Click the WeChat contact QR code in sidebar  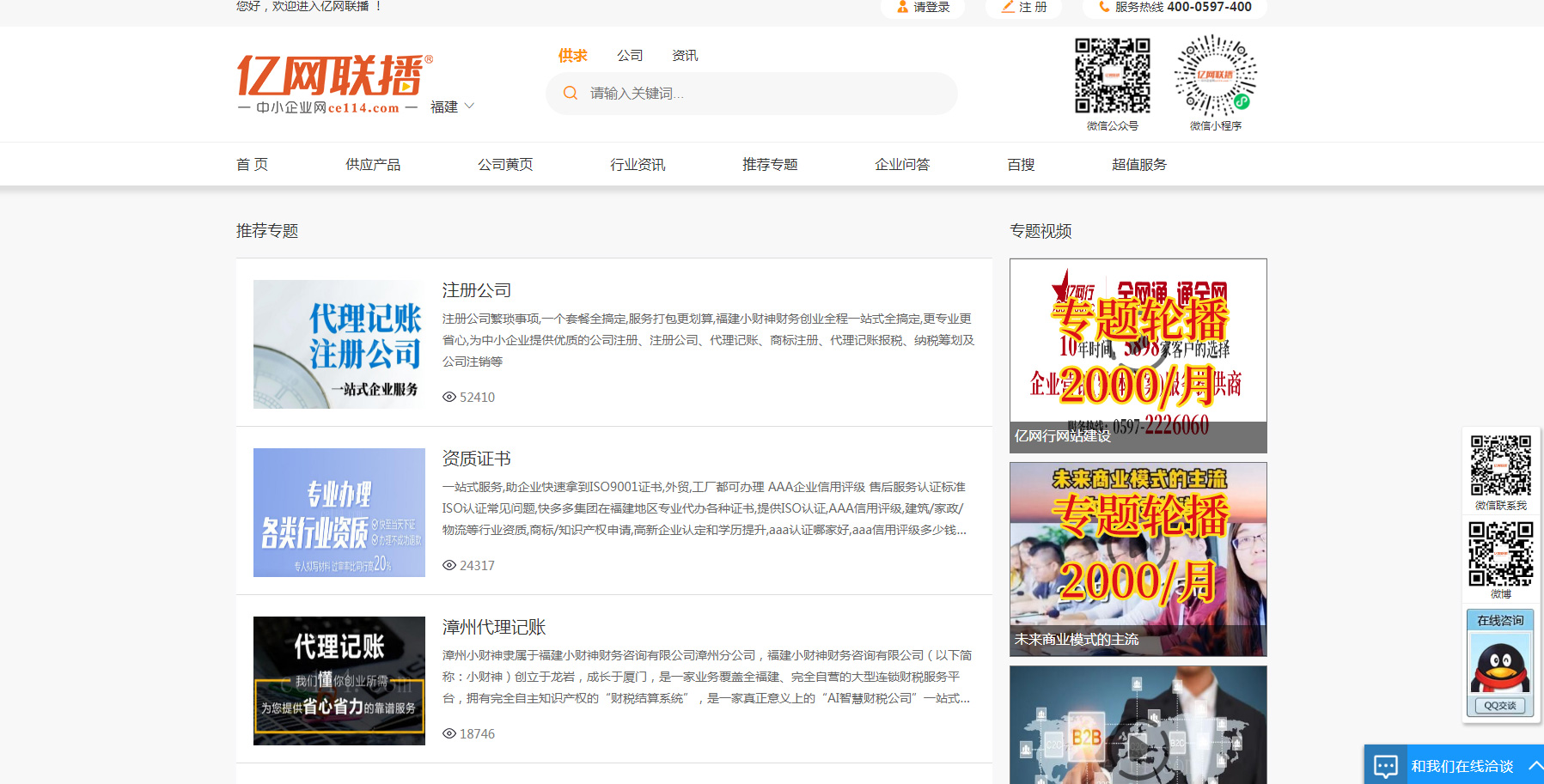[x=1500, y=465]
